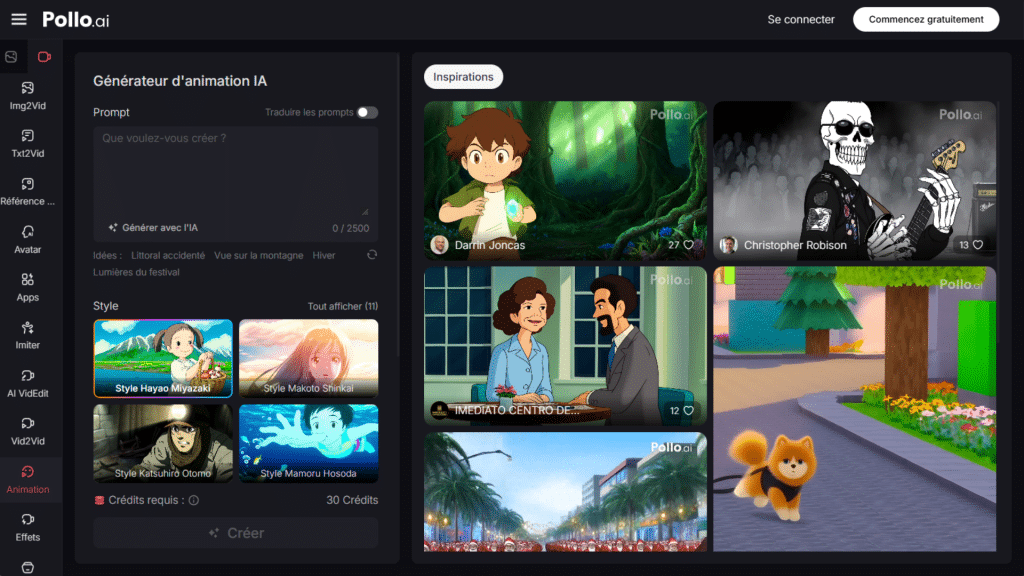Click Commencez gratuitement button

click(x=925, y=20)
